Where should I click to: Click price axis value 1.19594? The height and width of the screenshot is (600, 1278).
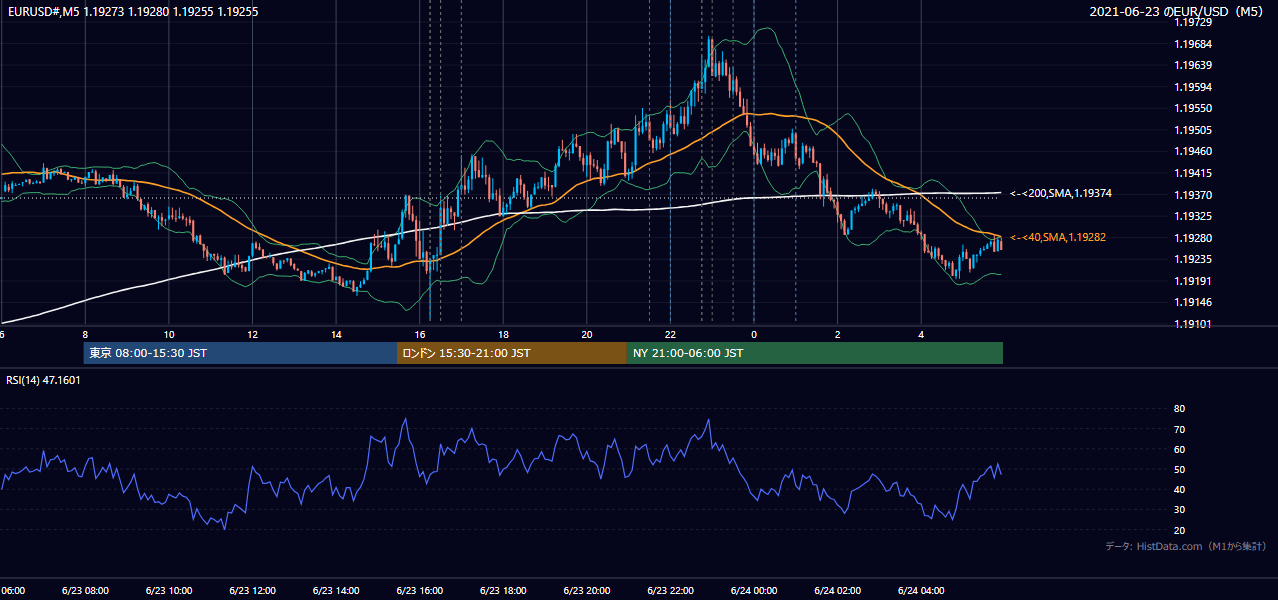tap(1192, 87)
